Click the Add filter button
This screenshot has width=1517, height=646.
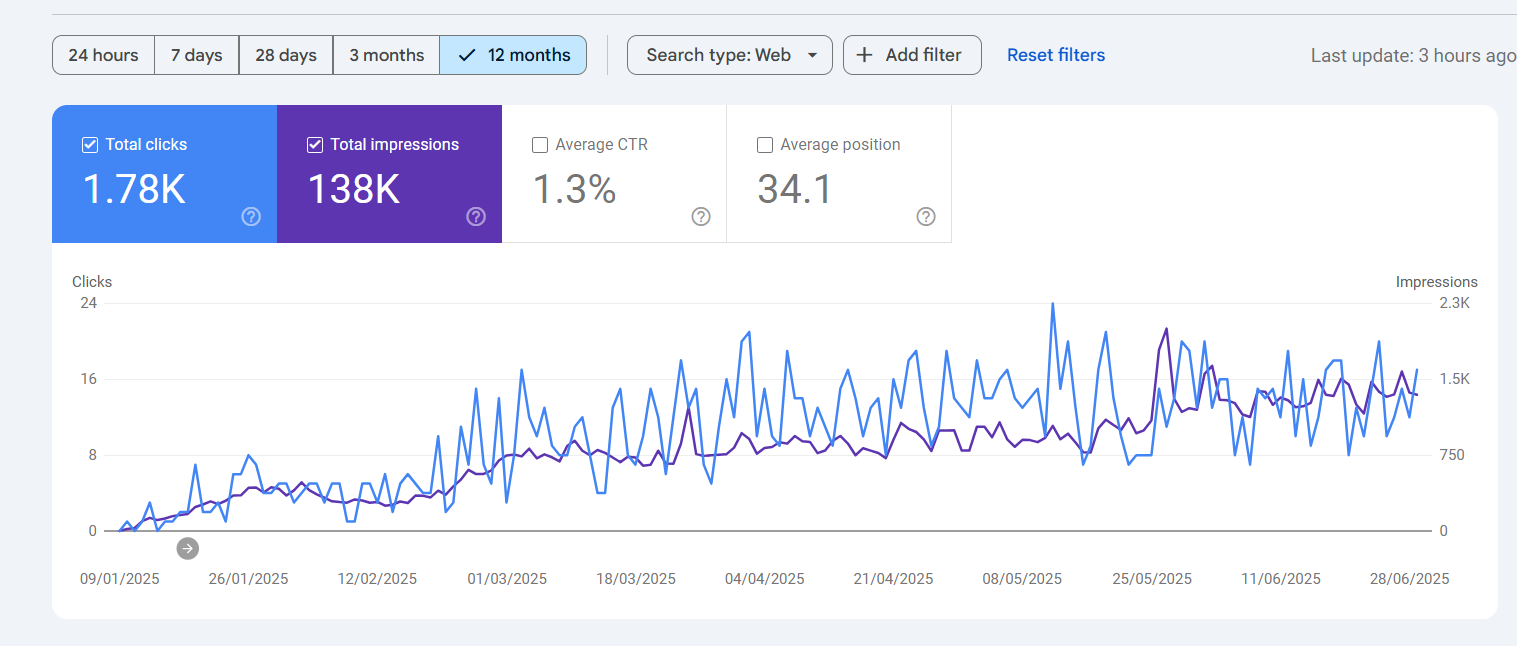click(x=912, y=55)
